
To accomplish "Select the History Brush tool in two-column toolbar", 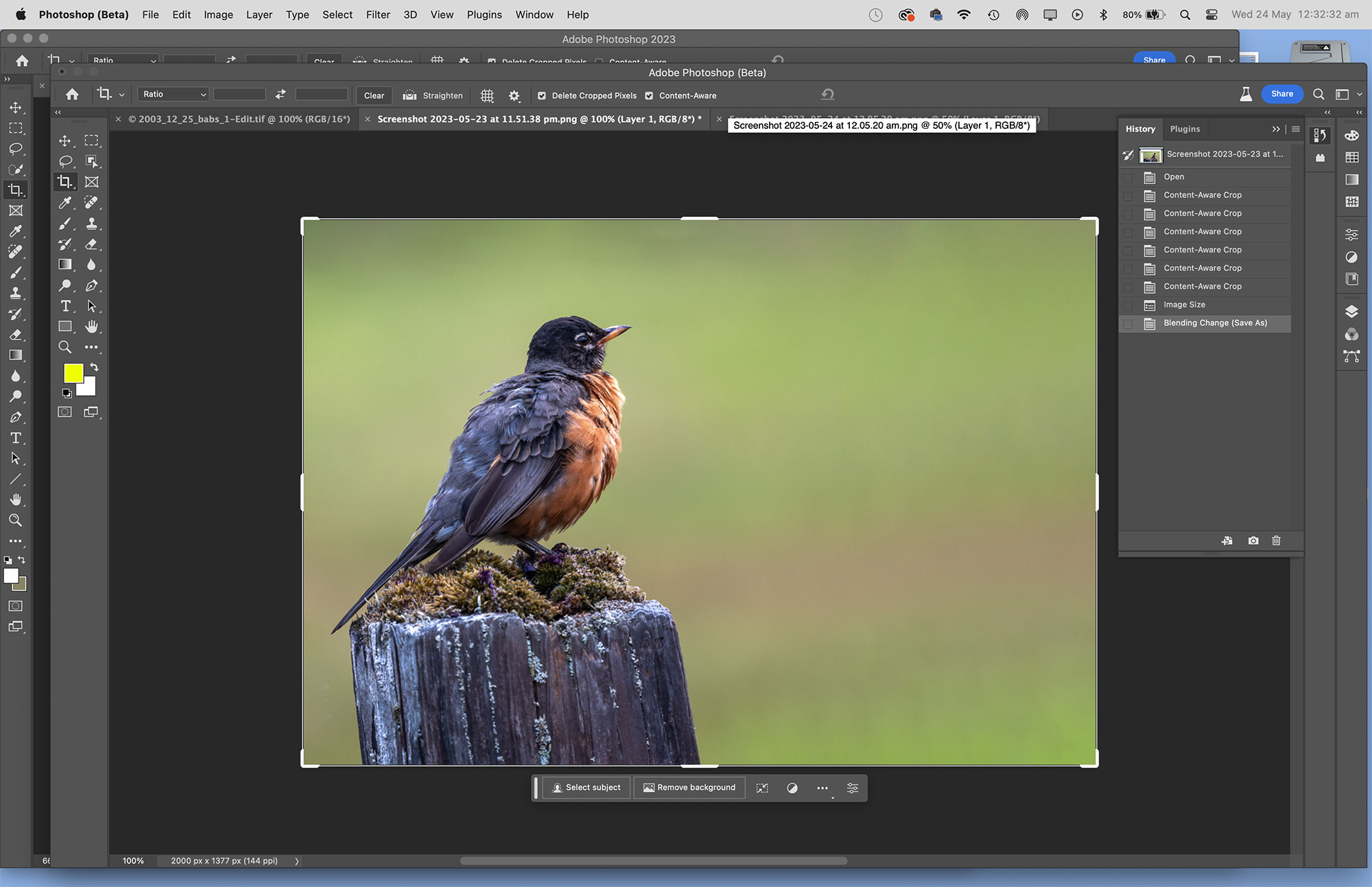I will 65,244.
